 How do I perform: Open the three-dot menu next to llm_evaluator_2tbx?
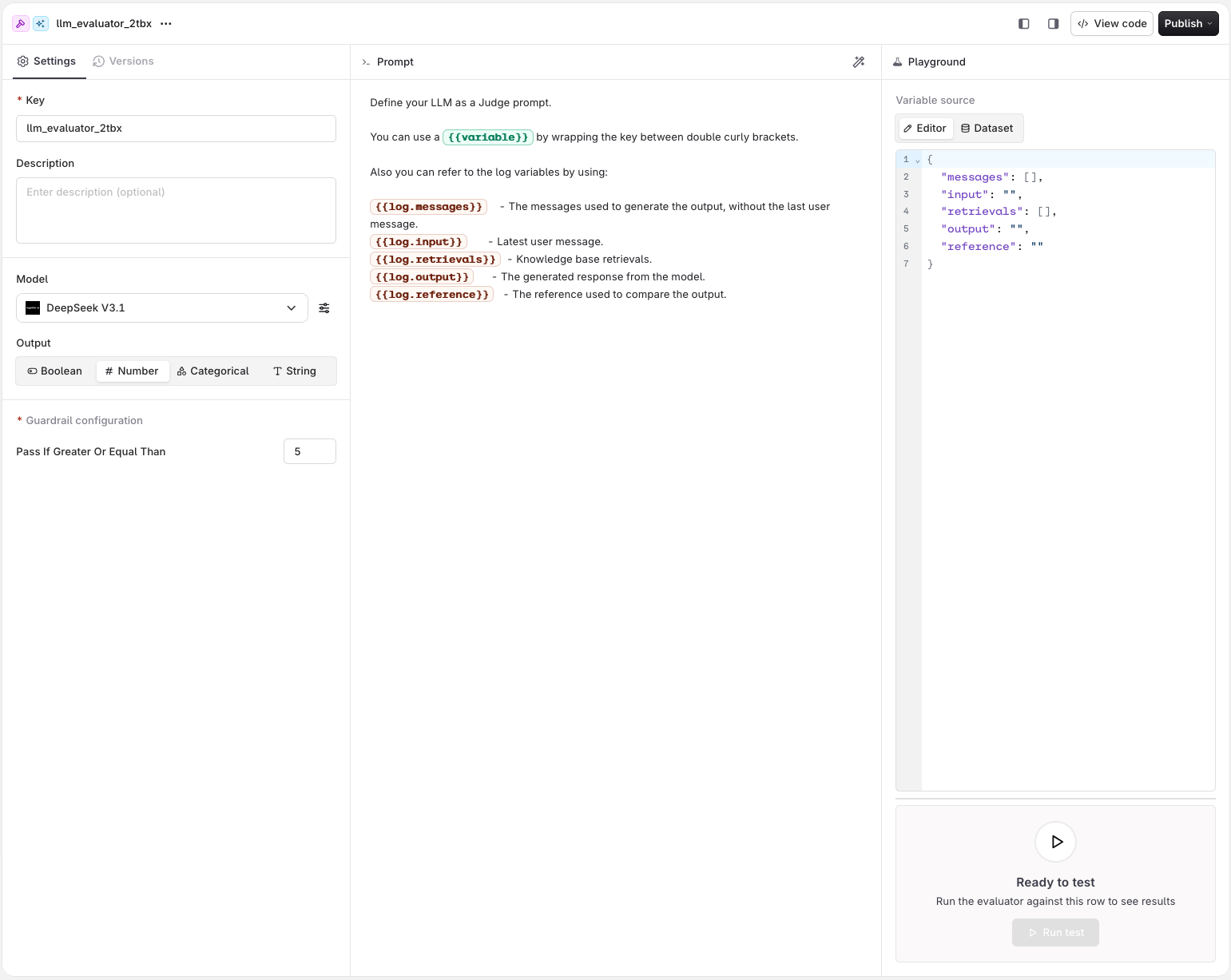point(166,24)
